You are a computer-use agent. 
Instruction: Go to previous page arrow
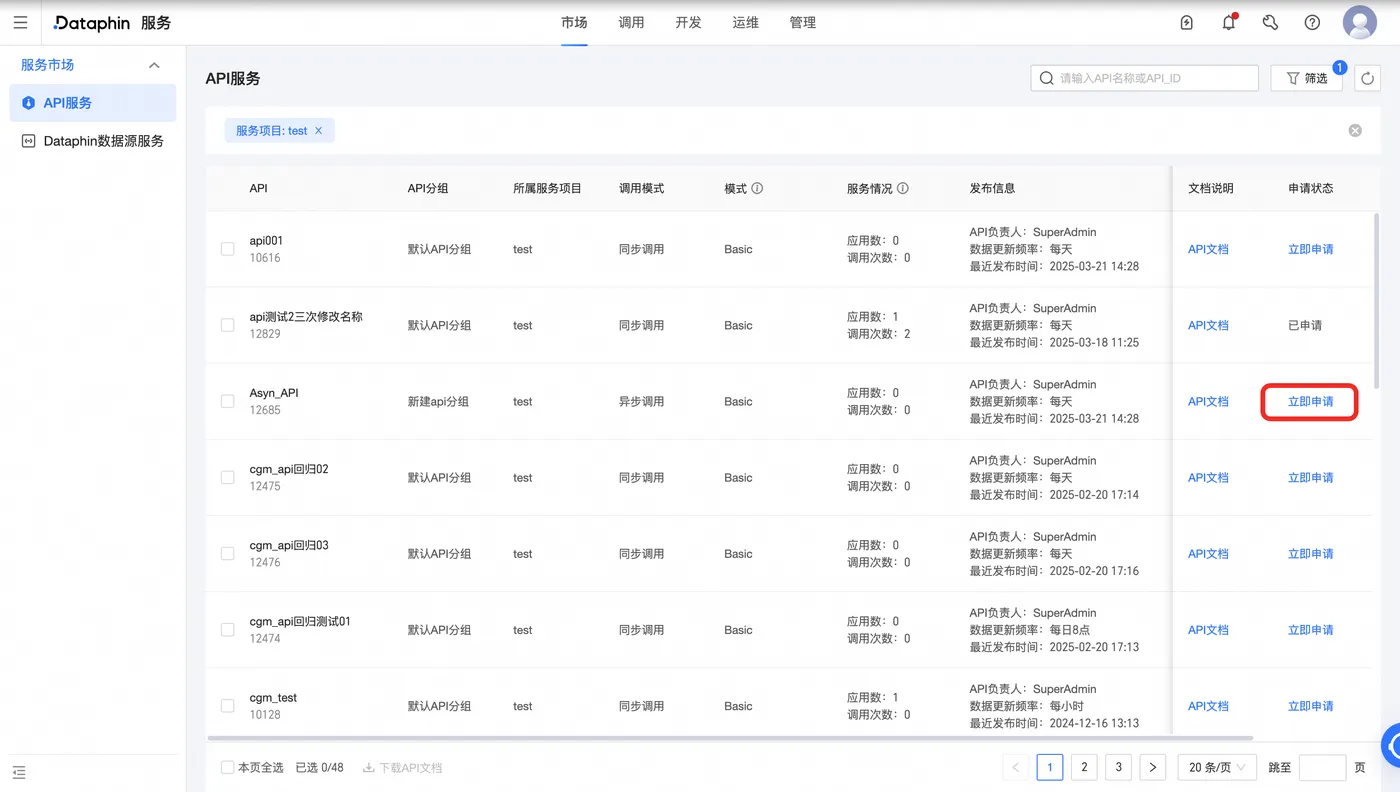coord(1016,767)
